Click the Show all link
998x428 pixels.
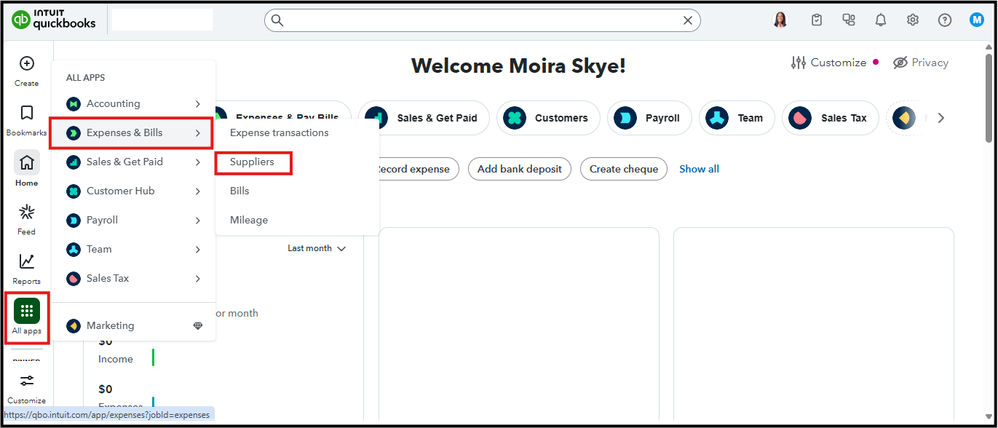coord(699,169)
